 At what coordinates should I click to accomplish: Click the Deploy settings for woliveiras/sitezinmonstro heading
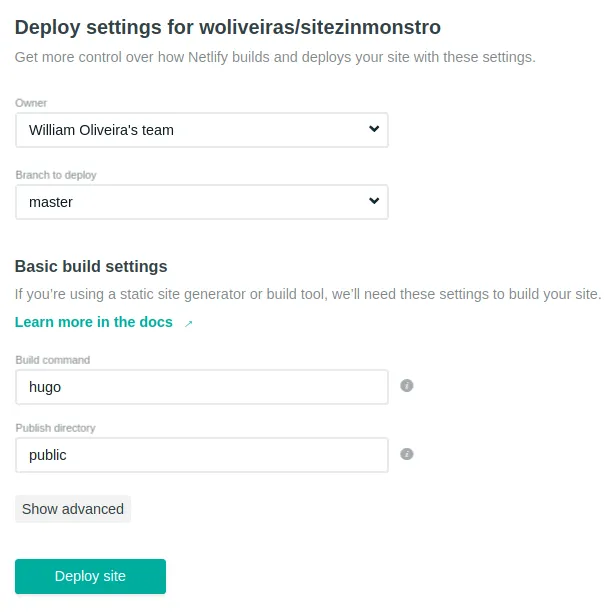228,27
